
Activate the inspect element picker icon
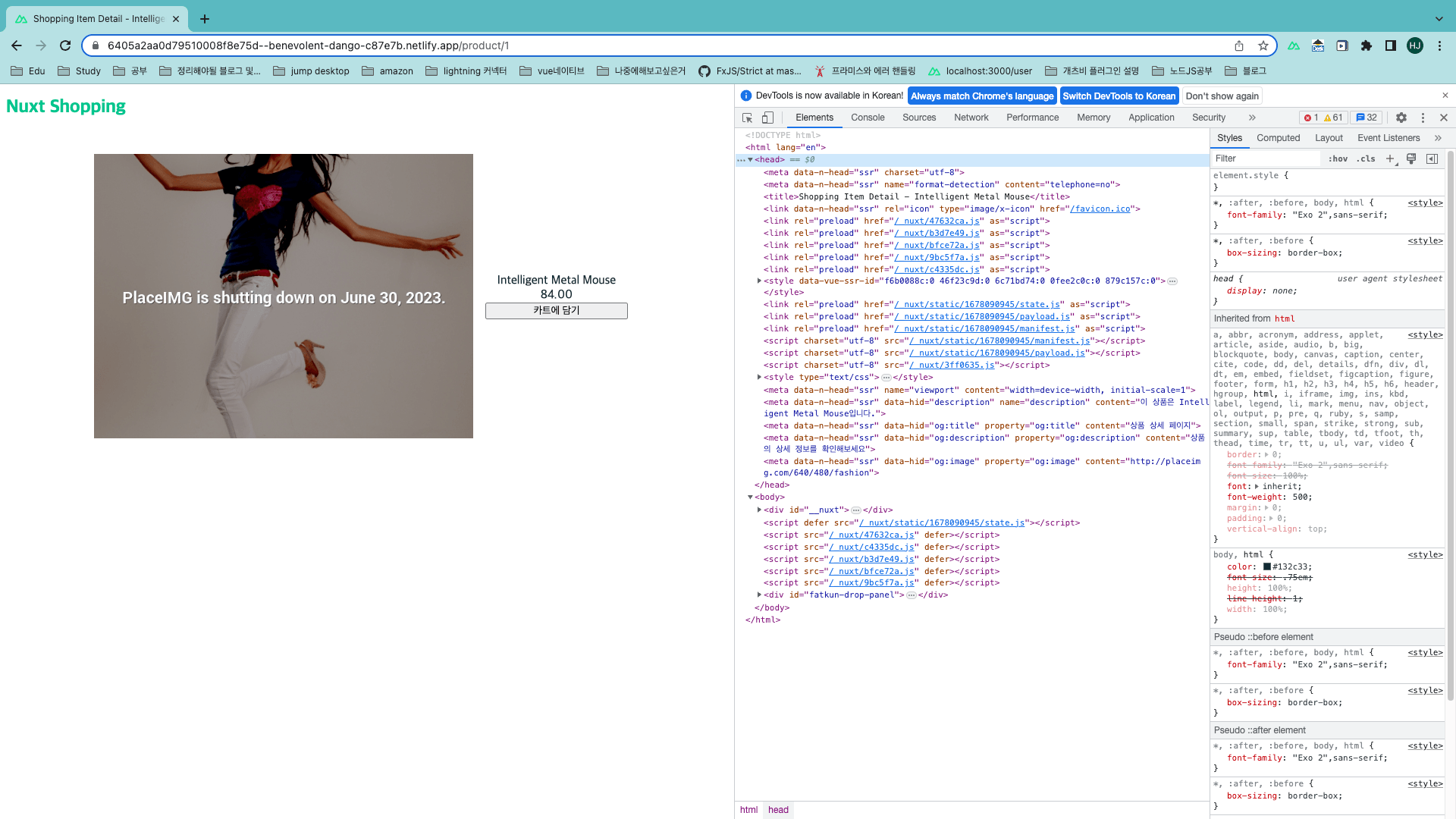point(747,118)
